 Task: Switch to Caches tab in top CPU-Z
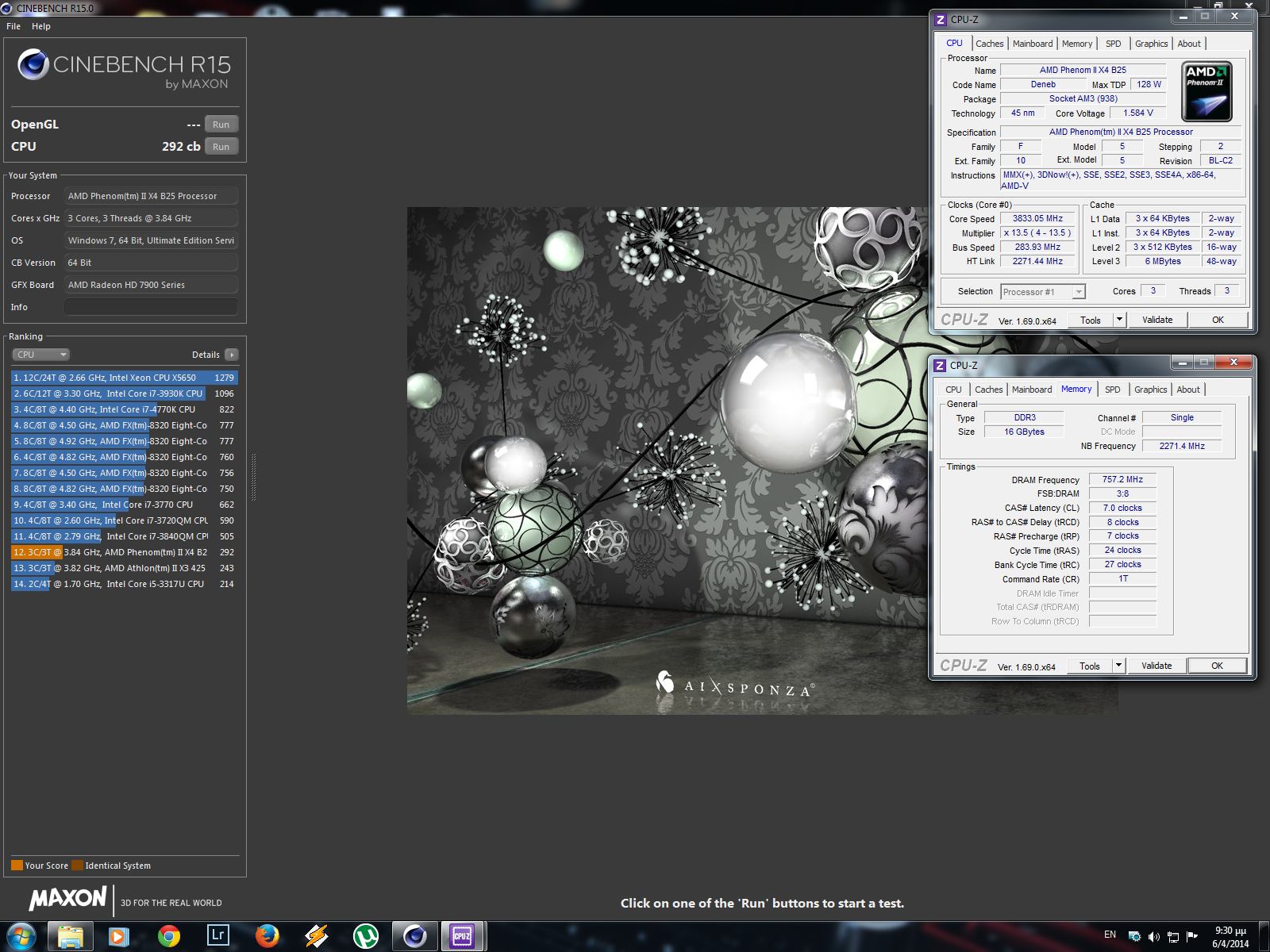tap(990, 44)
